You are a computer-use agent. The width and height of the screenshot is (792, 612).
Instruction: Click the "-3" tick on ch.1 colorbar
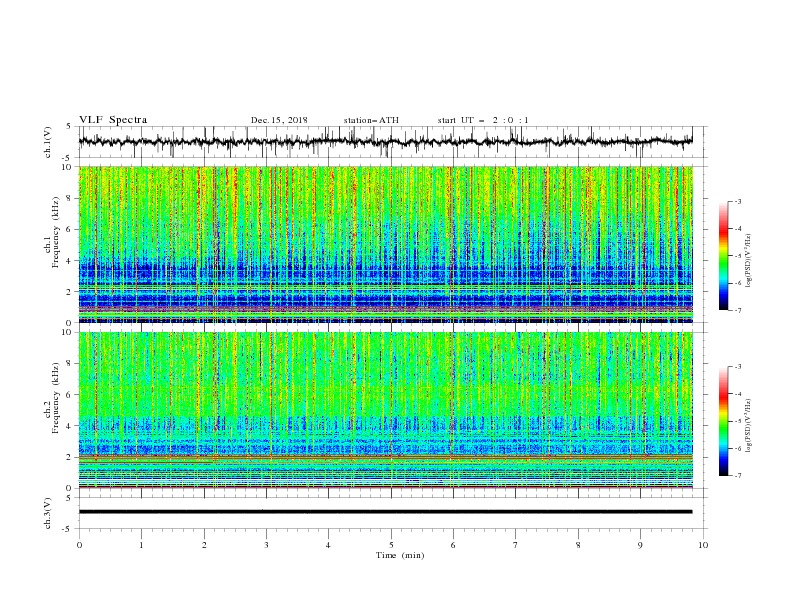point(737,201)
